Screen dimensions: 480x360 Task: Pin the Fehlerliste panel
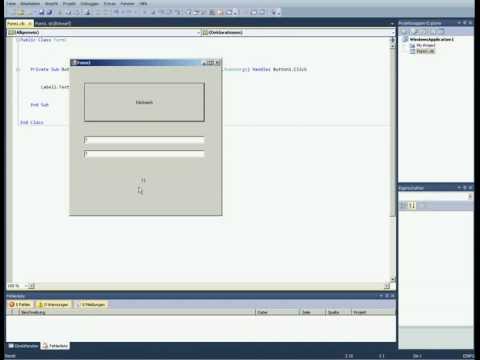(387, 296)
